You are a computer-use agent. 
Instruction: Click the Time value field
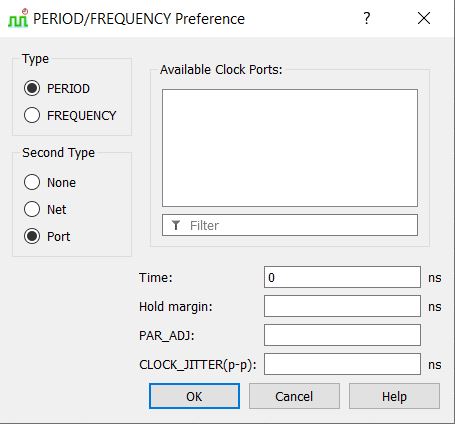click(x=342, y=277)
